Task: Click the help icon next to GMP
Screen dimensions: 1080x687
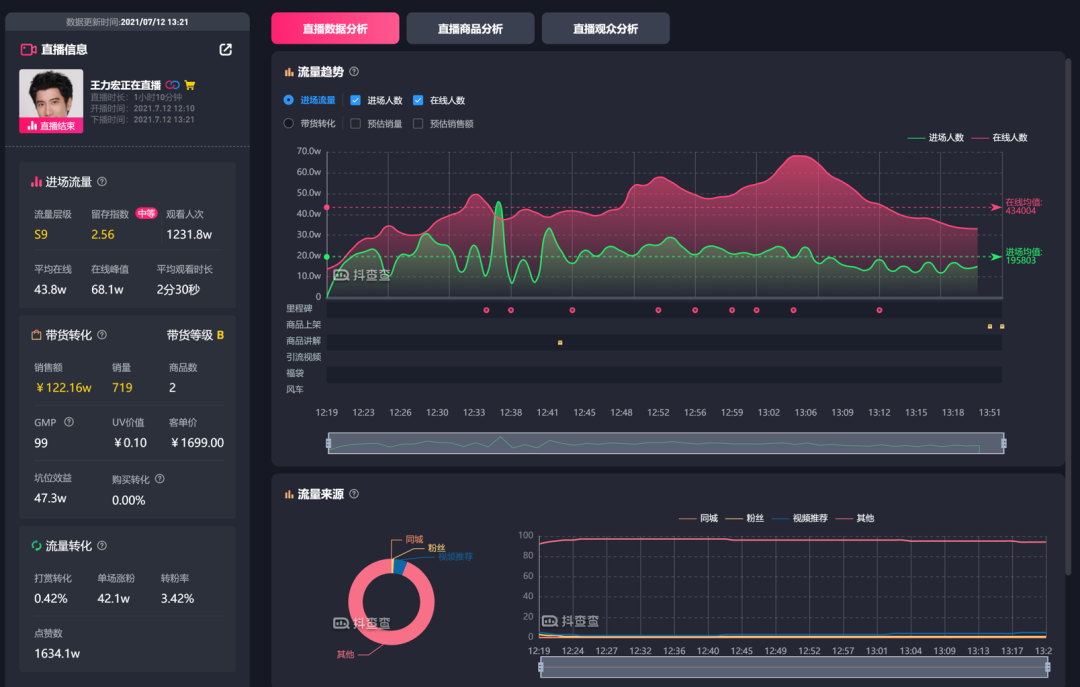Action: click(x=69, y=422)
